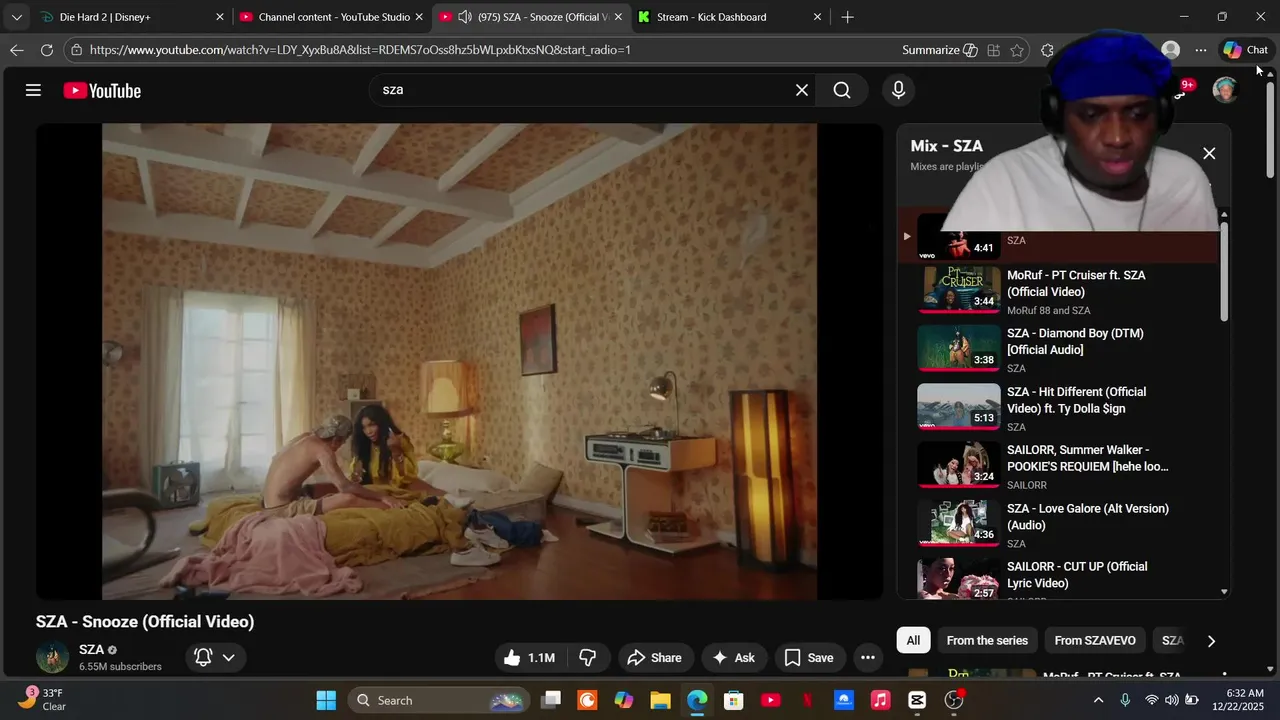
Task: Open CapCut from the taskbar
Action: (917, 700)
